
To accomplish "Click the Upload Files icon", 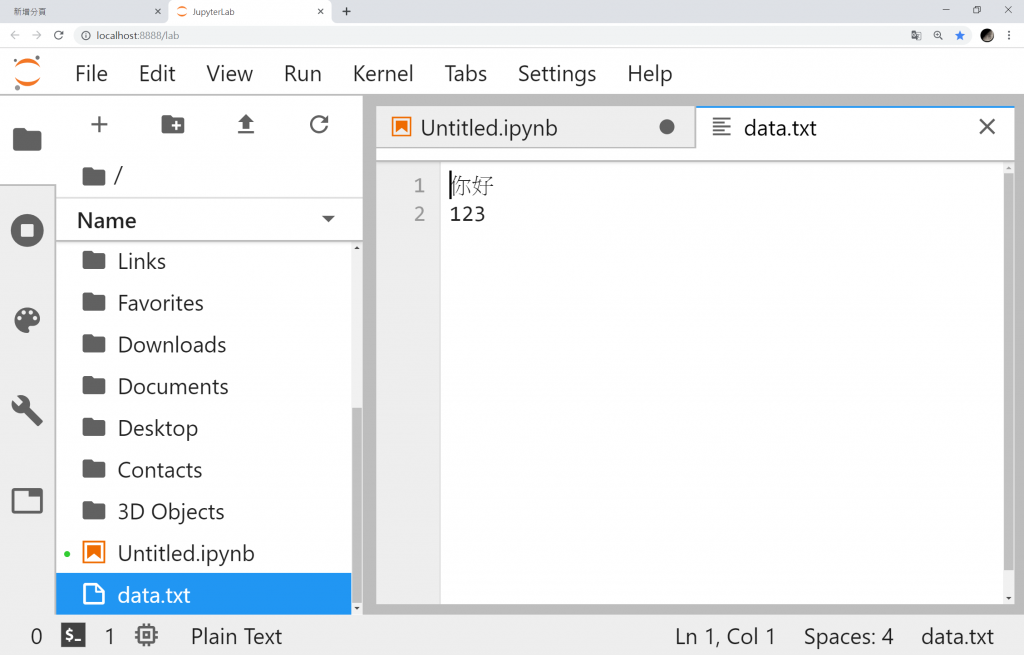I will pyautogui.click(x=246, y=124).
